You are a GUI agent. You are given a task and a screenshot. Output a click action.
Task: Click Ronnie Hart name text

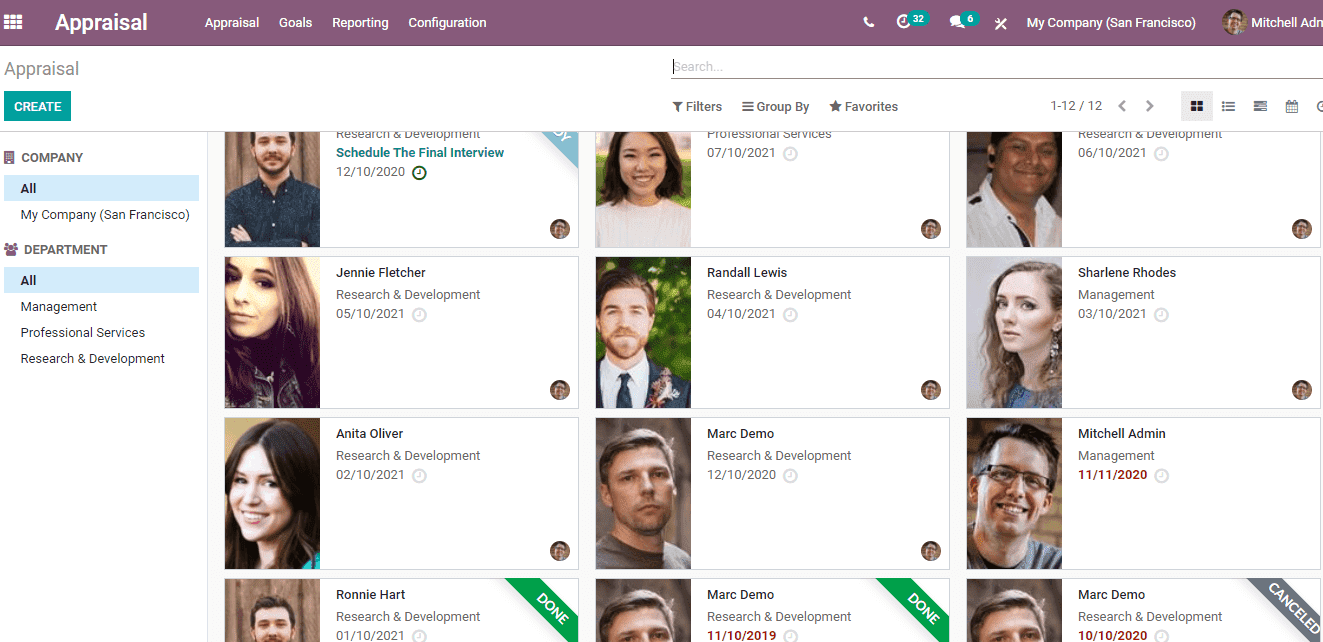(x=371, y=595)
